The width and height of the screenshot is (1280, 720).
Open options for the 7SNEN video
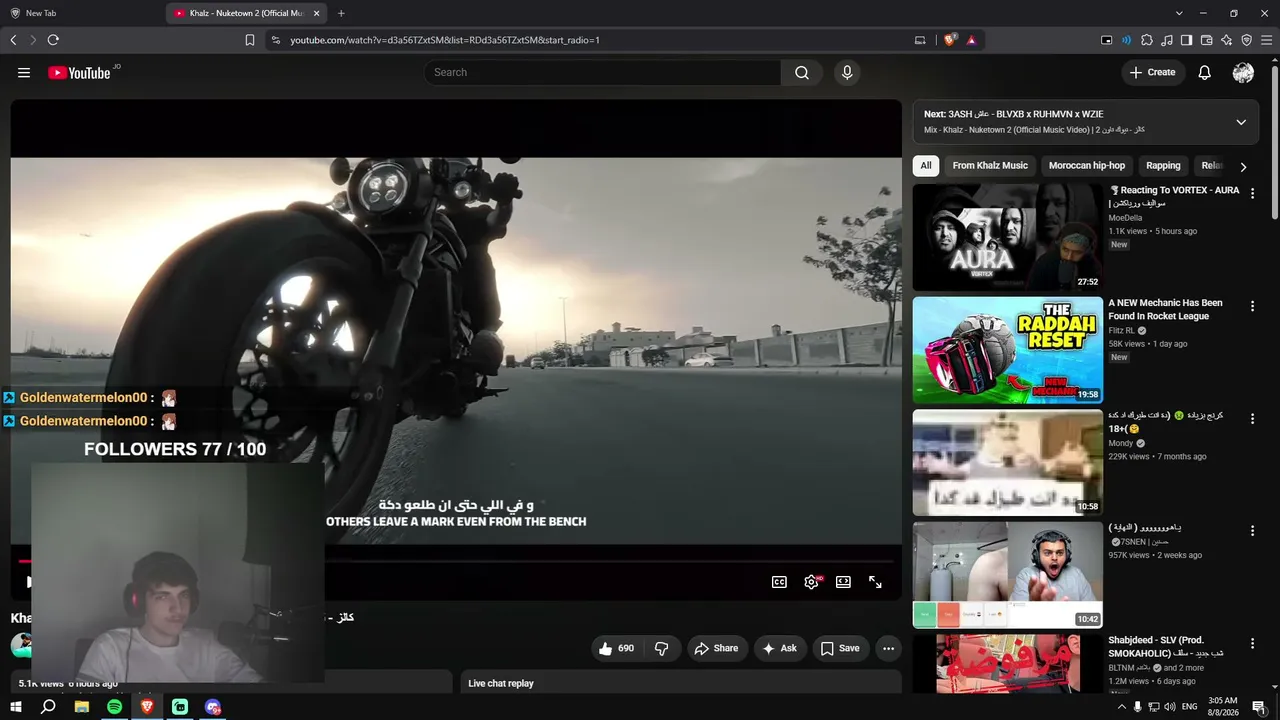coord(1252,531)
